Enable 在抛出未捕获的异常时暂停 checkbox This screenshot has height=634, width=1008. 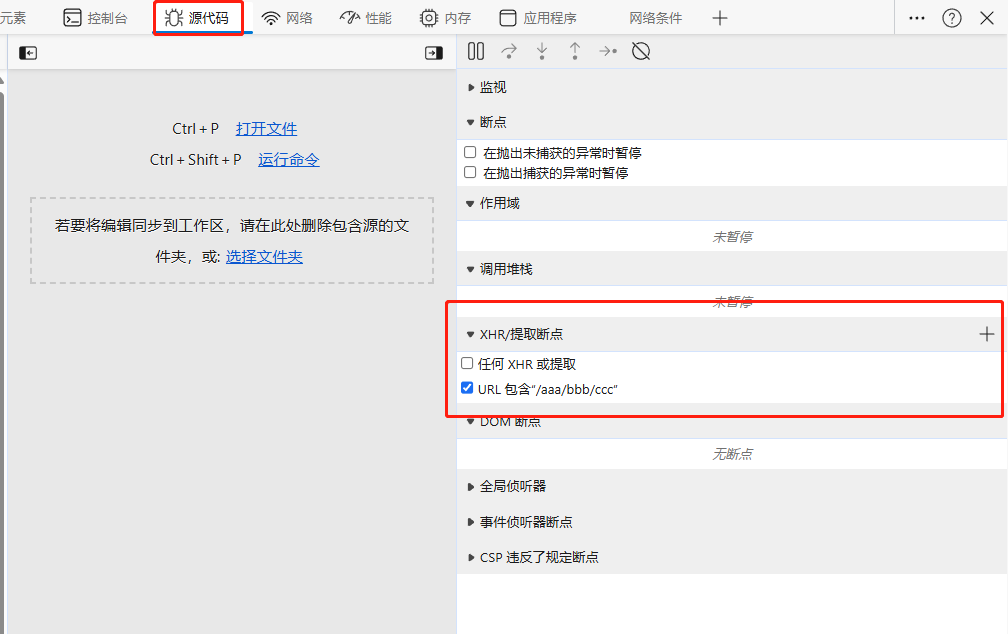pyautogui.click(x=470, y=153)
